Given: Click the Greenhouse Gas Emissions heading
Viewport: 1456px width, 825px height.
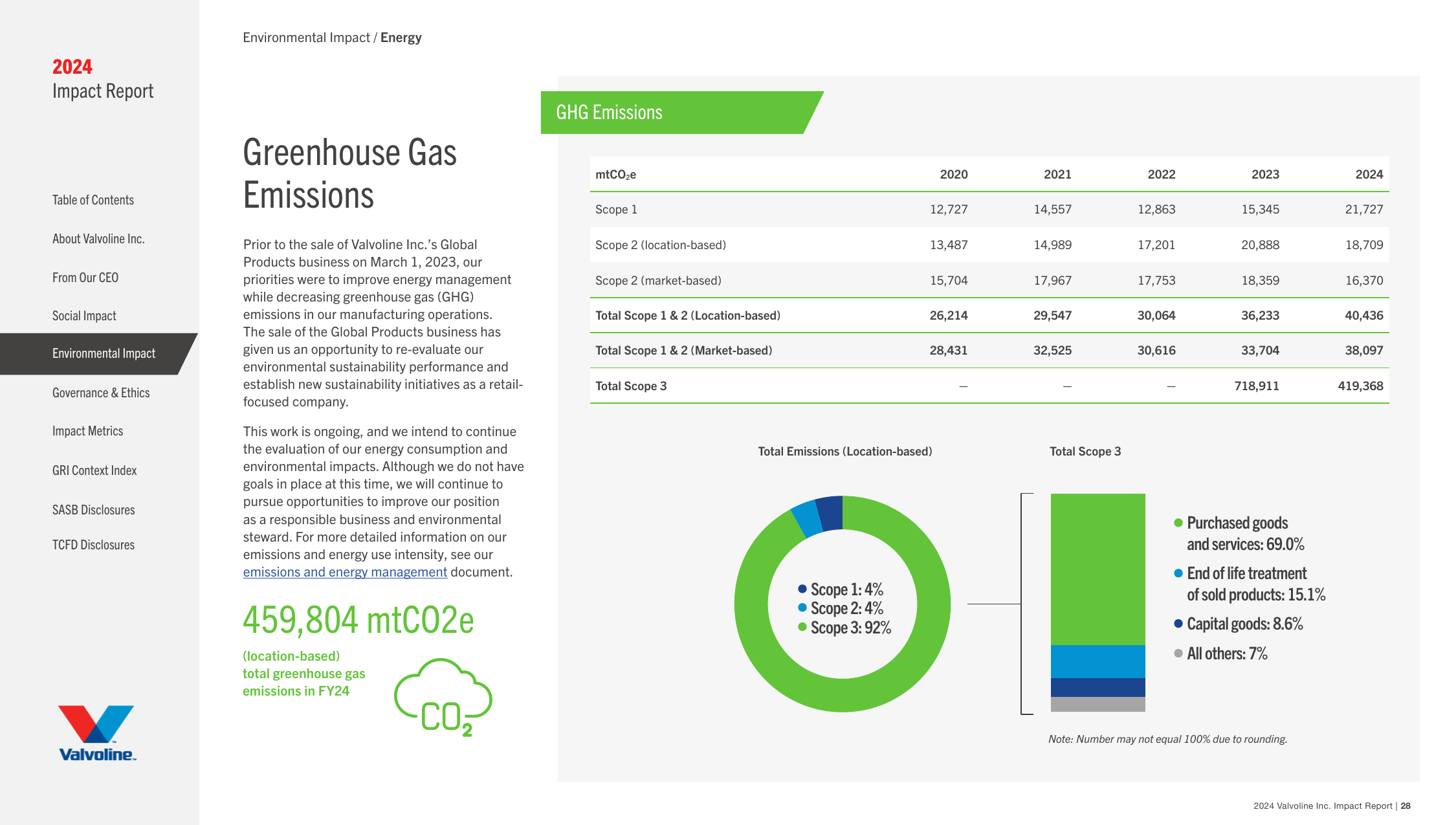Looking at the screenshot, I should pyautogui.click(x=350, y=173).
